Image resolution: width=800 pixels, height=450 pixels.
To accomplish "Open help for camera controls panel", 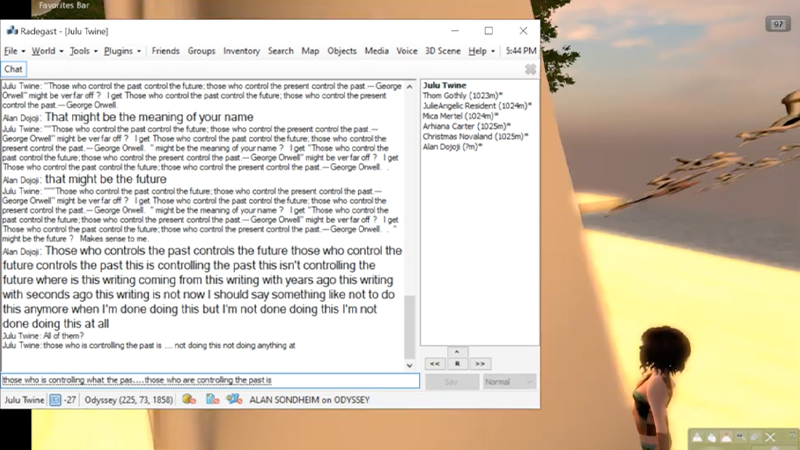I will [x=792, y=437].
